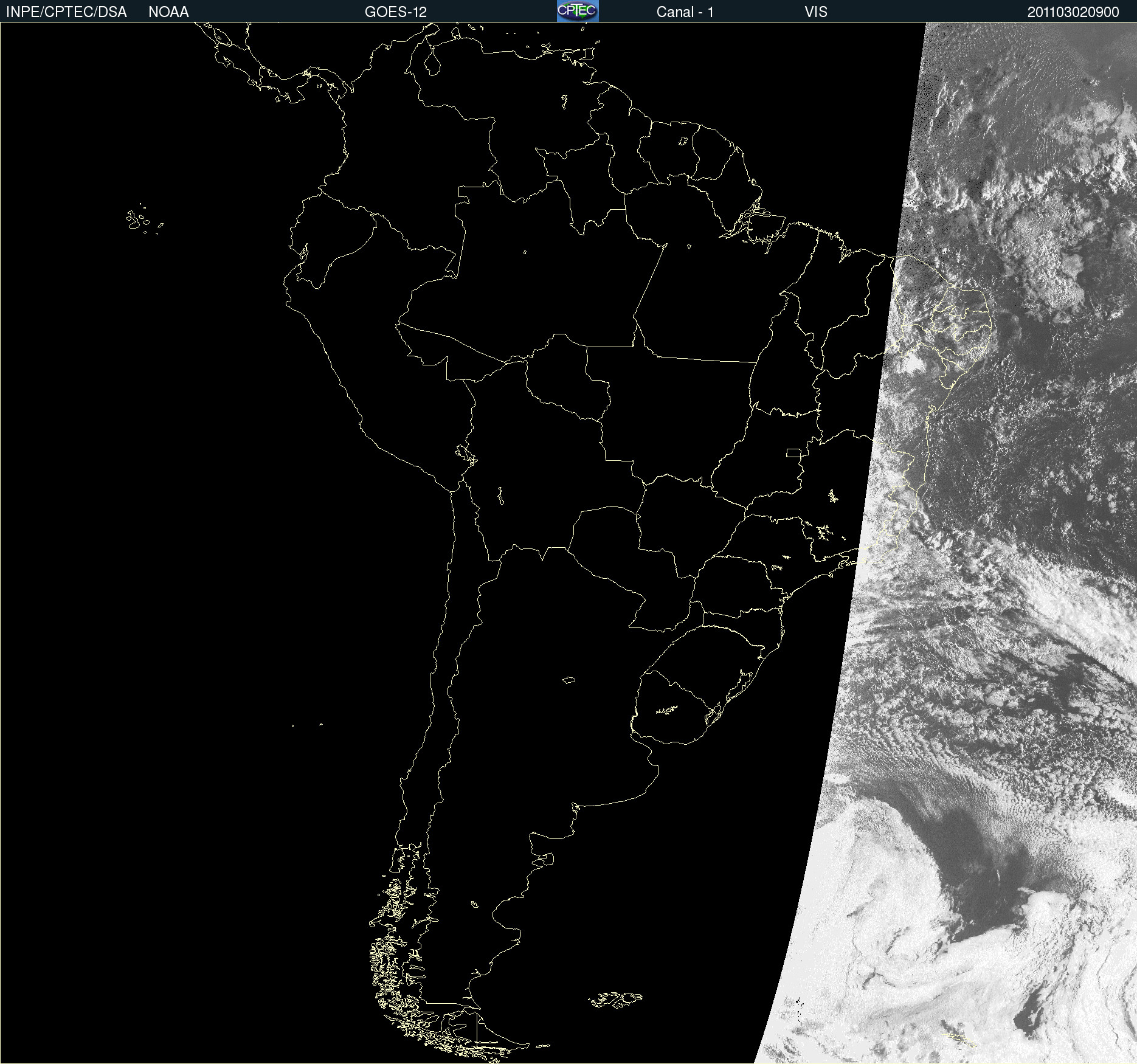Click the GOES-12 satellite label
1137x1064 pixels.
tap(396, 12)
